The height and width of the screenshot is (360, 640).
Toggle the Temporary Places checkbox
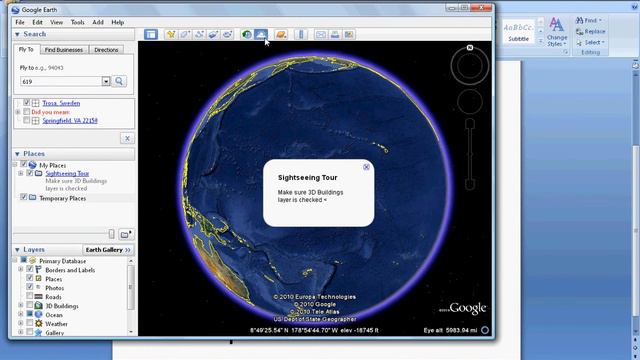[24, 197]
